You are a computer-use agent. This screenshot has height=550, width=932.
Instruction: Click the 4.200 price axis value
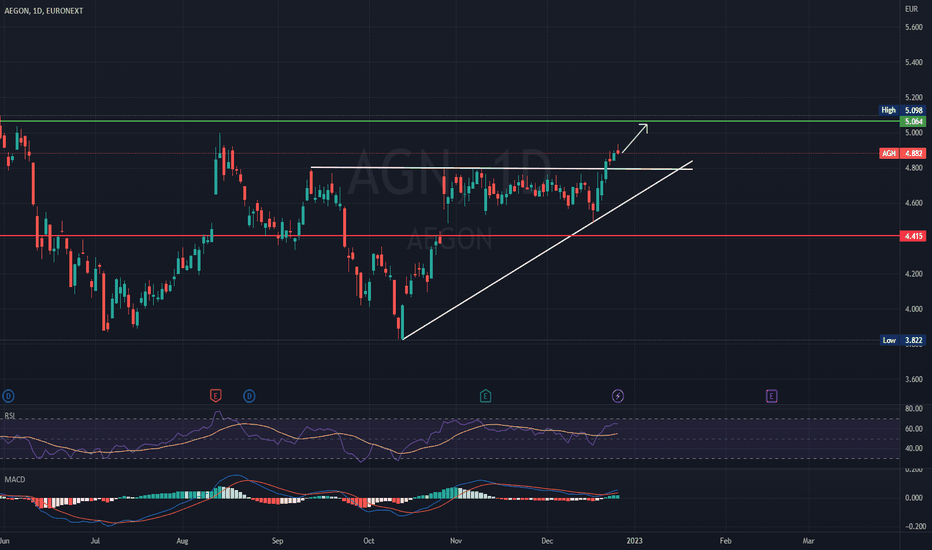point(914,274)
